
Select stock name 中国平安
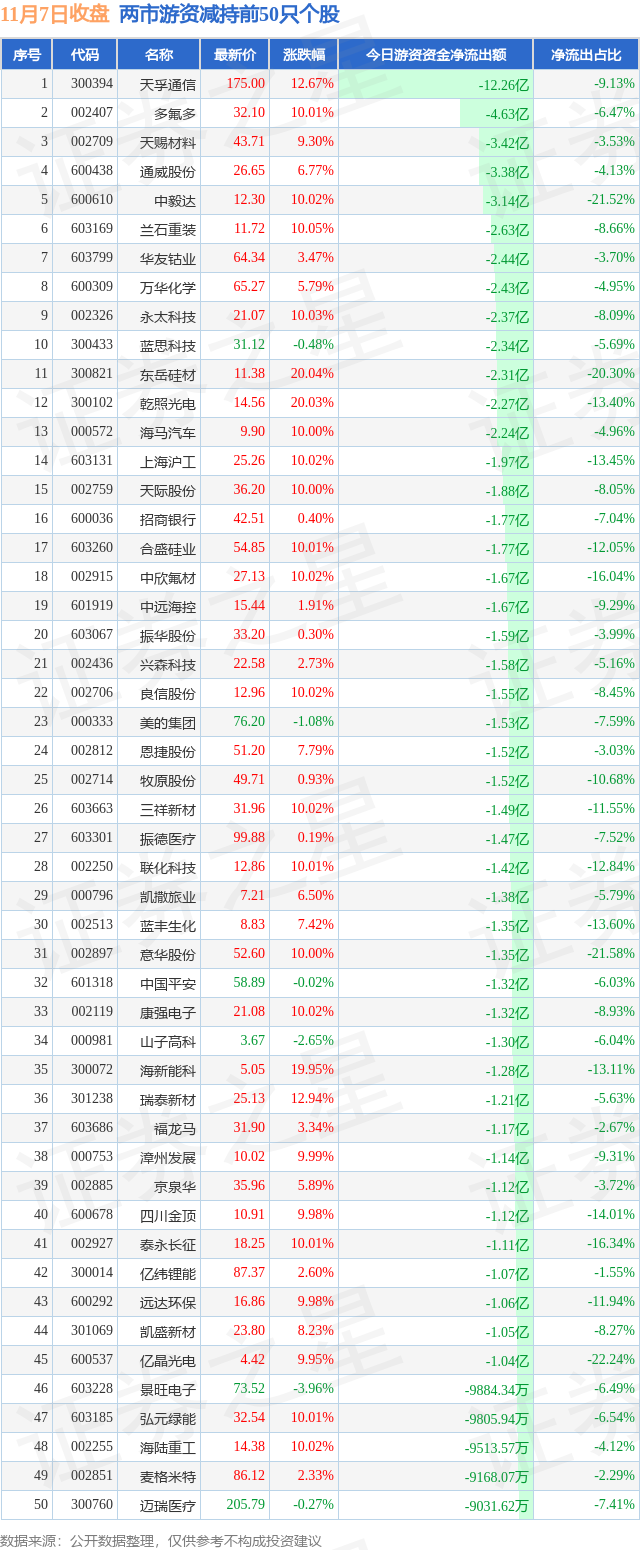click(x=168, y=983)
